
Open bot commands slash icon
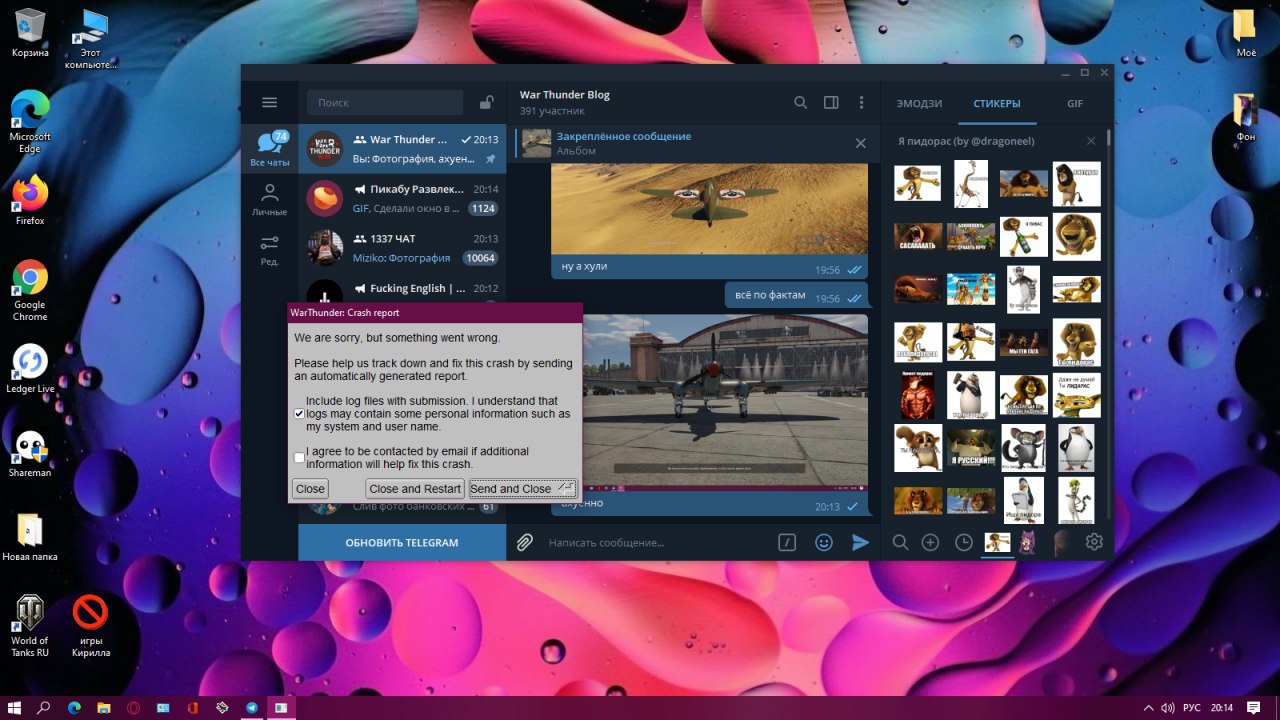pos(787,542)
